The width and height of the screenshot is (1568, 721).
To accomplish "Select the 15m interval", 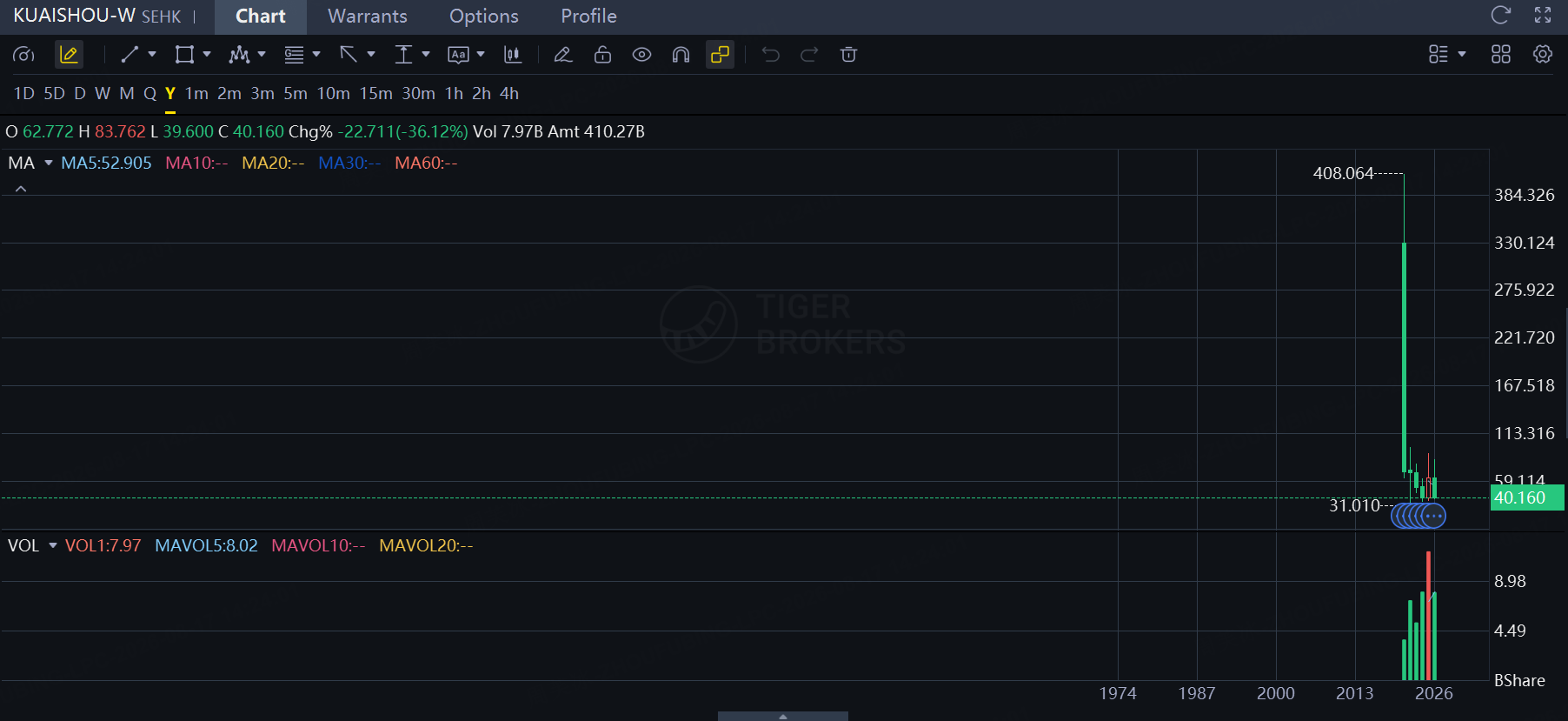I will pos(376,93).
